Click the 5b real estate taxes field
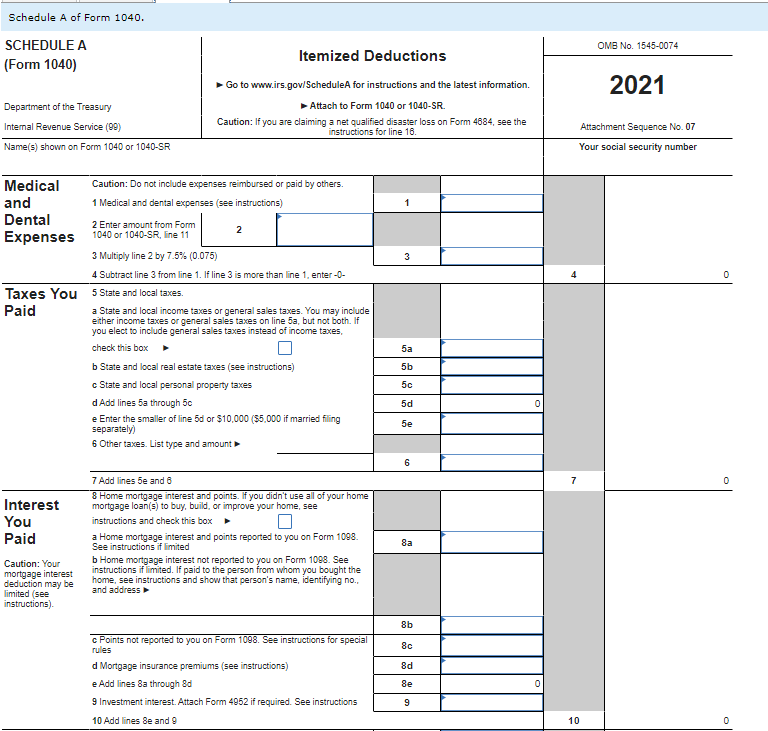 (x=492, y=366)
